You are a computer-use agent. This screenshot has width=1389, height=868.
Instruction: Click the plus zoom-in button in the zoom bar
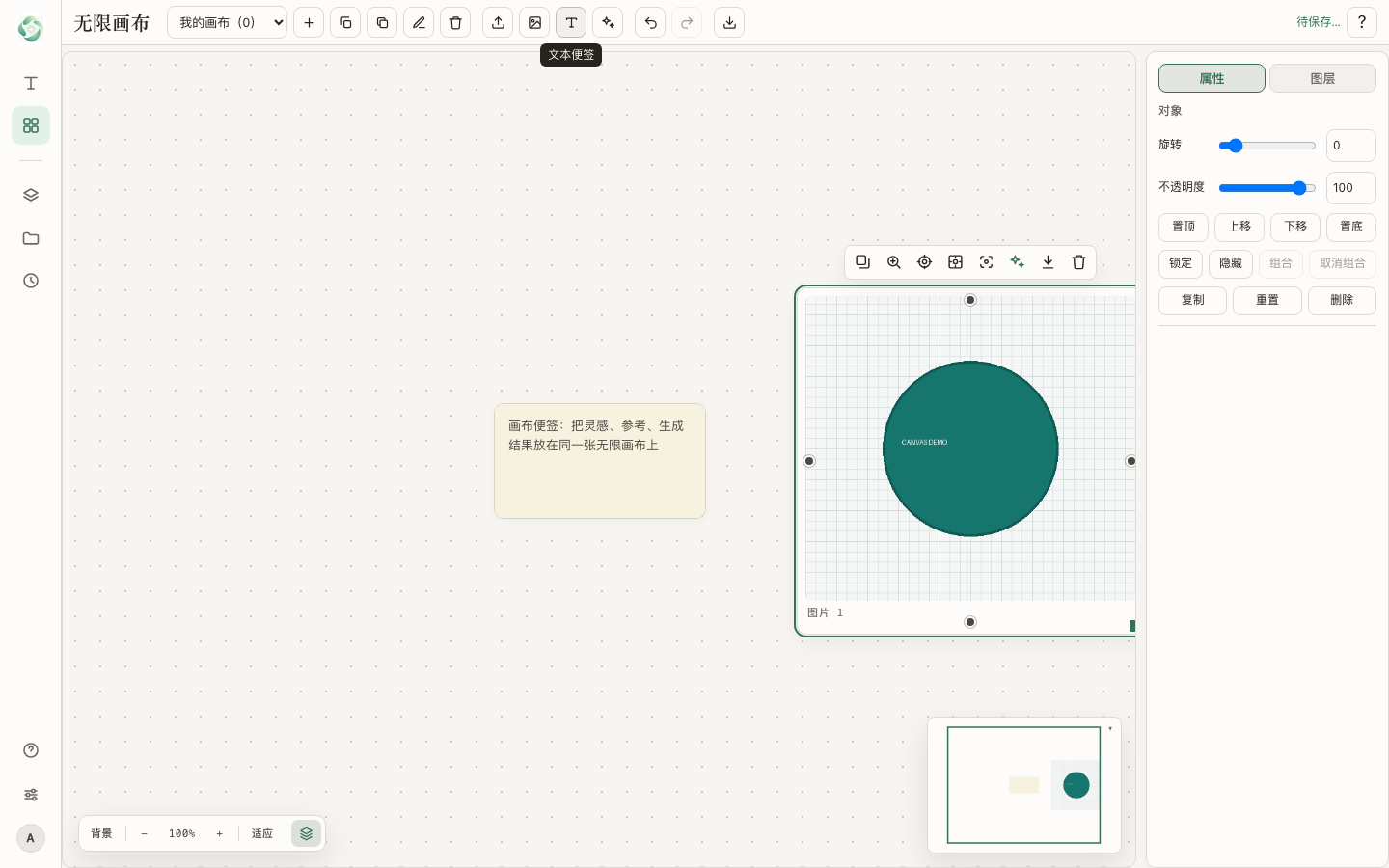pos(220,833)
